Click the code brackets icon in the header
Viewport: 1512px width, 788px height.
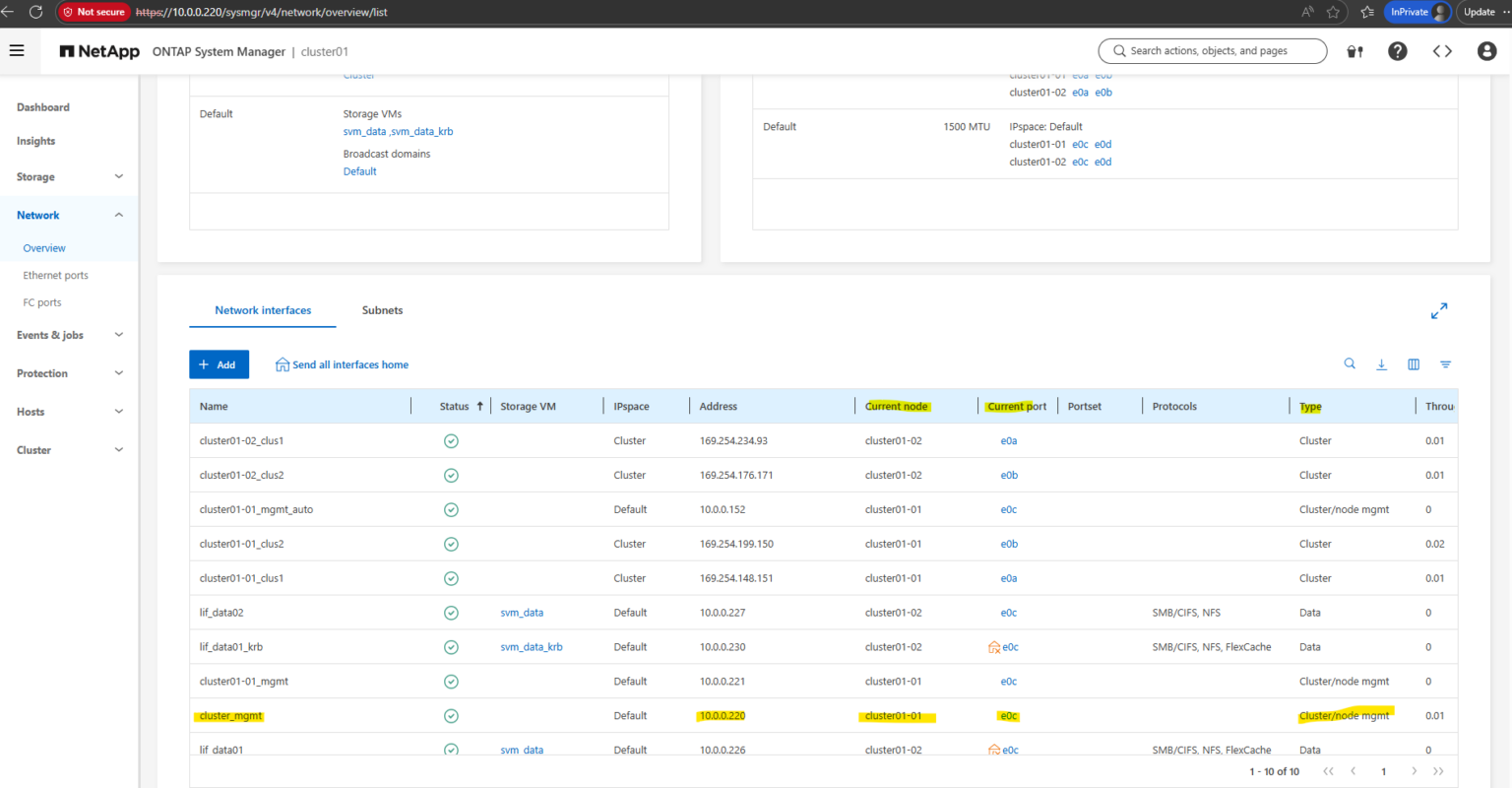click(1441, 50)
